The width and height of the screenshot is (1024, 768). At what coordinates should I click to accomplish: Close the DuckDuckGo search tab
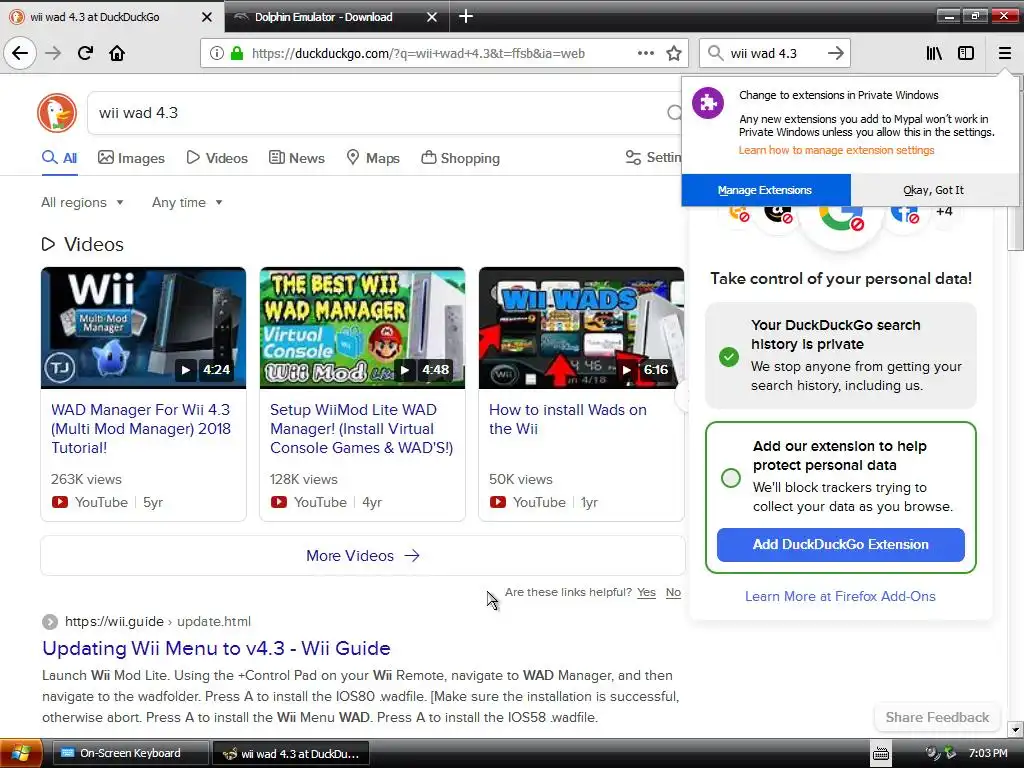[x=206, y=17]
